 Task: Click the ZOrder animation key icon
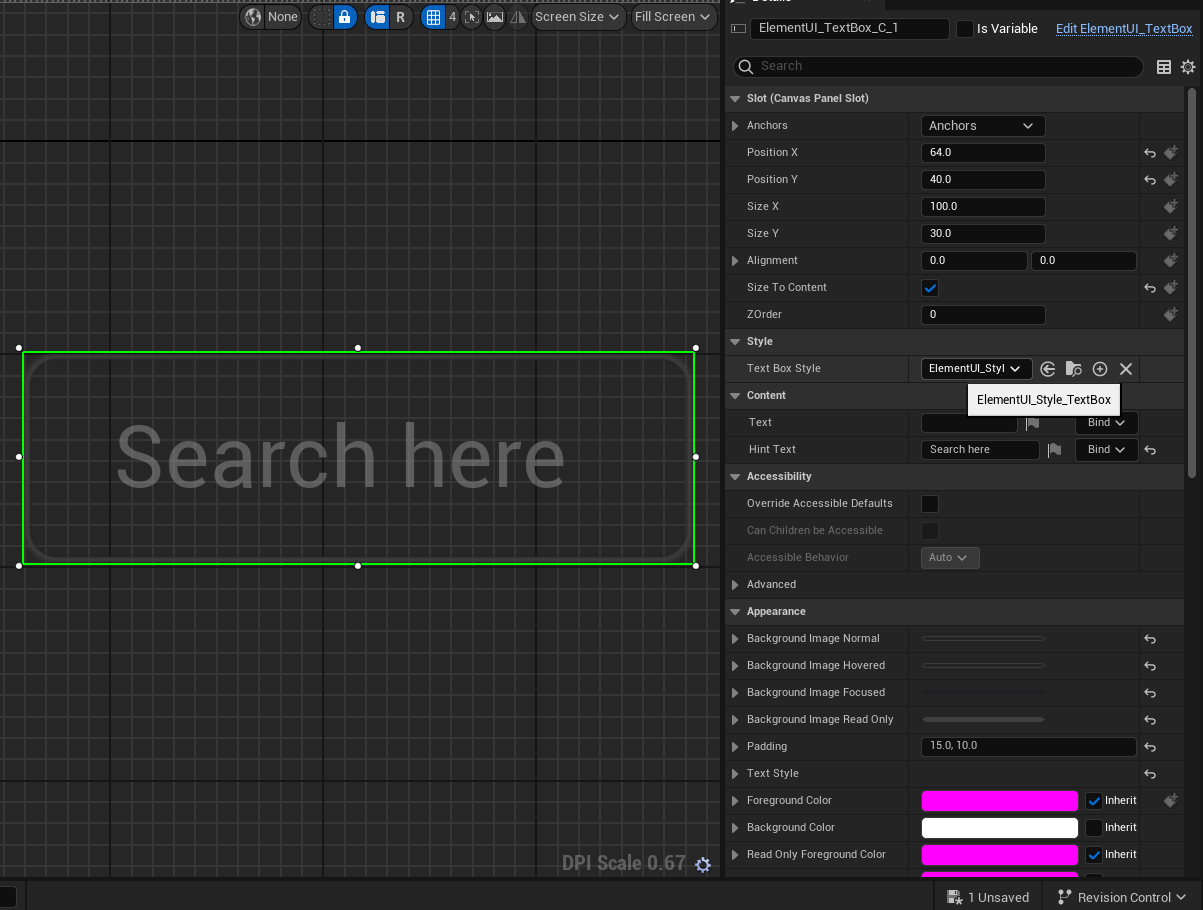pos(1171,315)
